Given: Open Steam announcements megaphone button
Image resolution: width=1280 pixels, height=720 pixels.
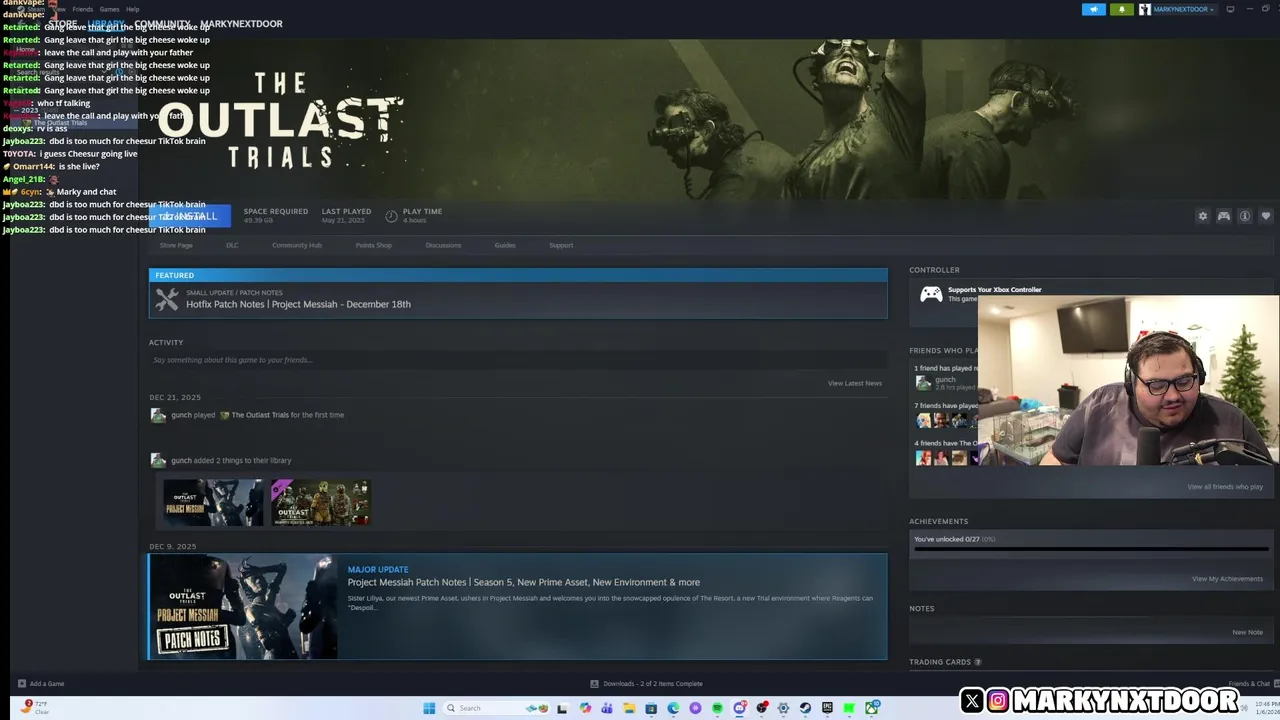Looking at the screenshot, I should point(1093,9).
